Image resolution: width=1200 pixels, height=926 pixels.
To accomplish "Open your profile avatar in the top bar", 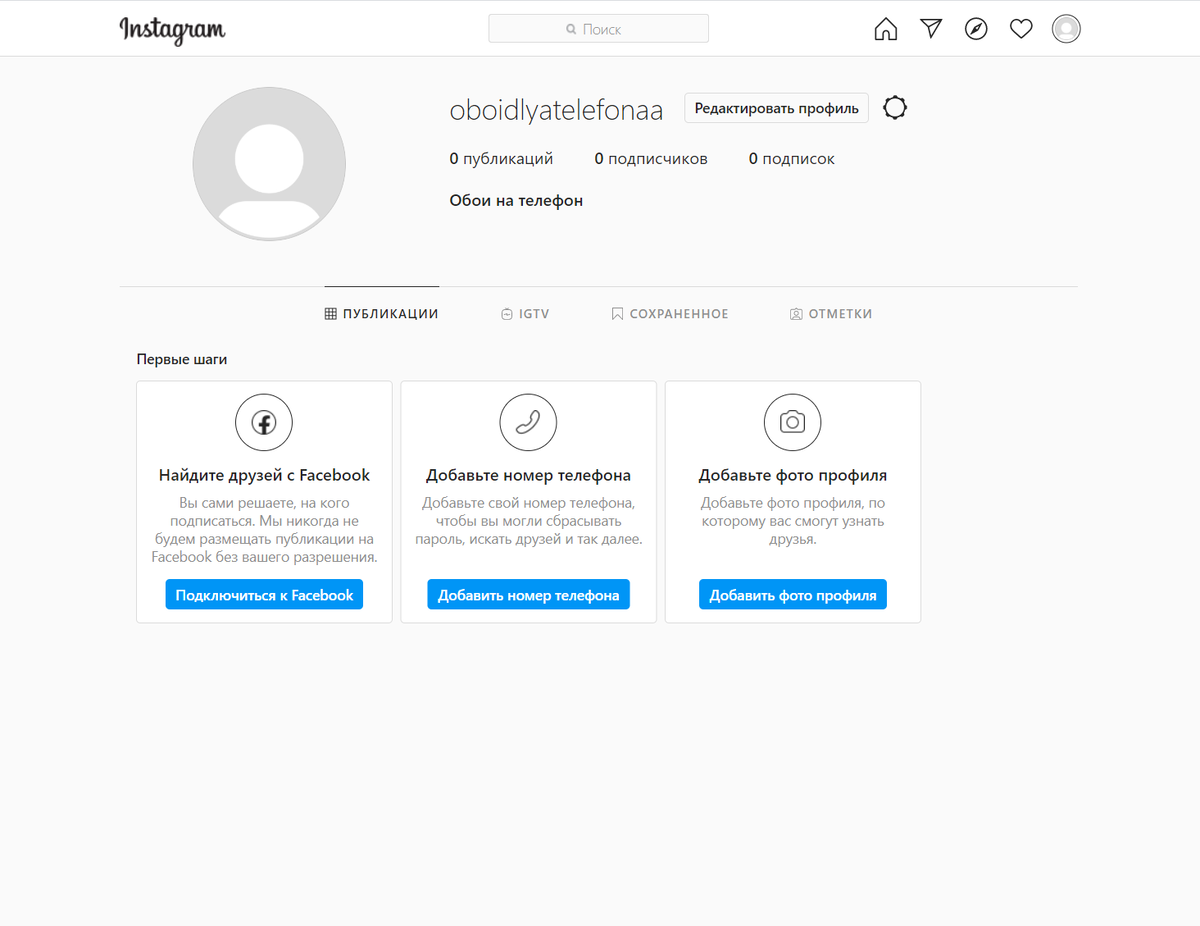I will point(1066,28).
